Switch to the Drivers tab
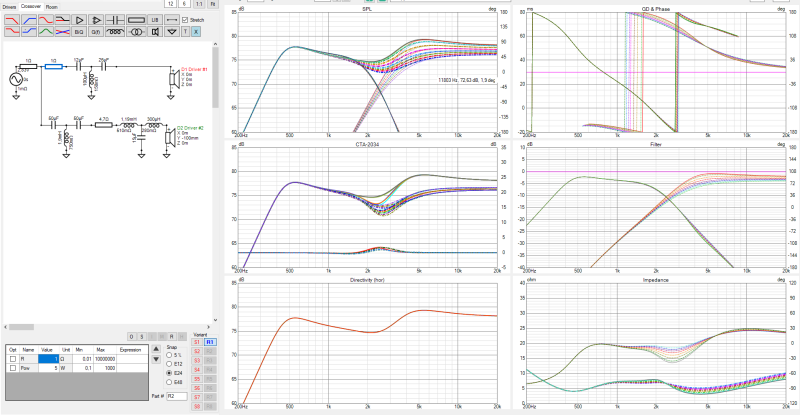The height and width of the screenshot is (415, 800). pos(9,7)
